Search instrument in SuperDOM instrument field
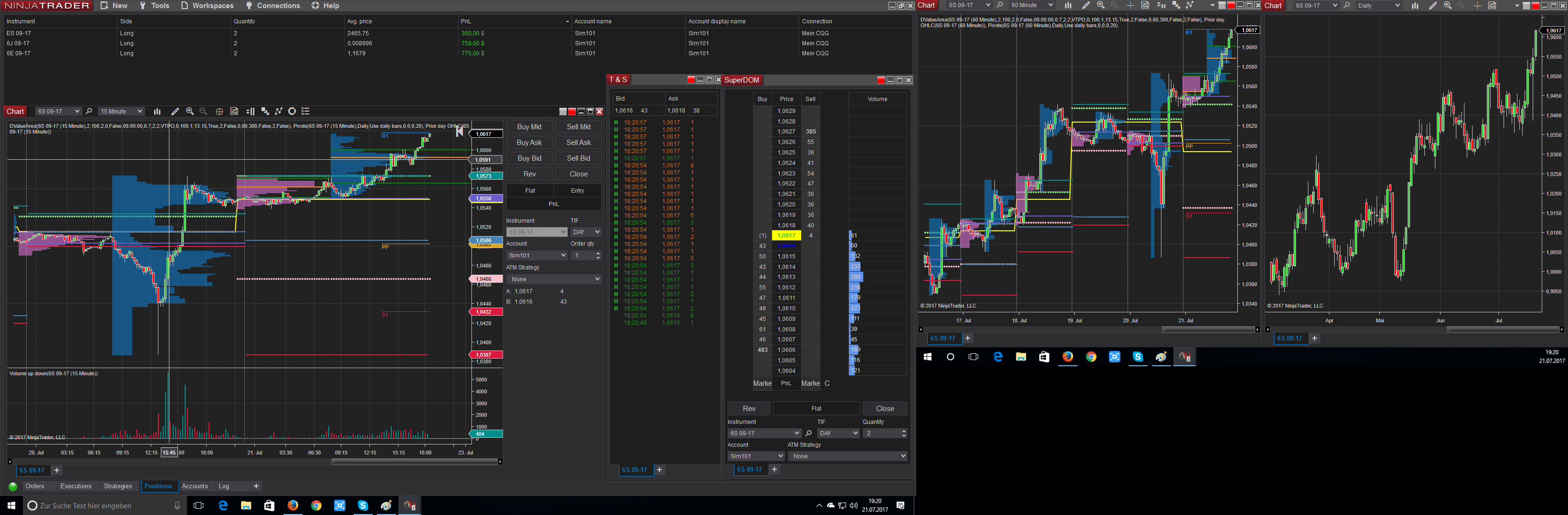The width and height of the screenshot is (1568, 515). point(808,433)
